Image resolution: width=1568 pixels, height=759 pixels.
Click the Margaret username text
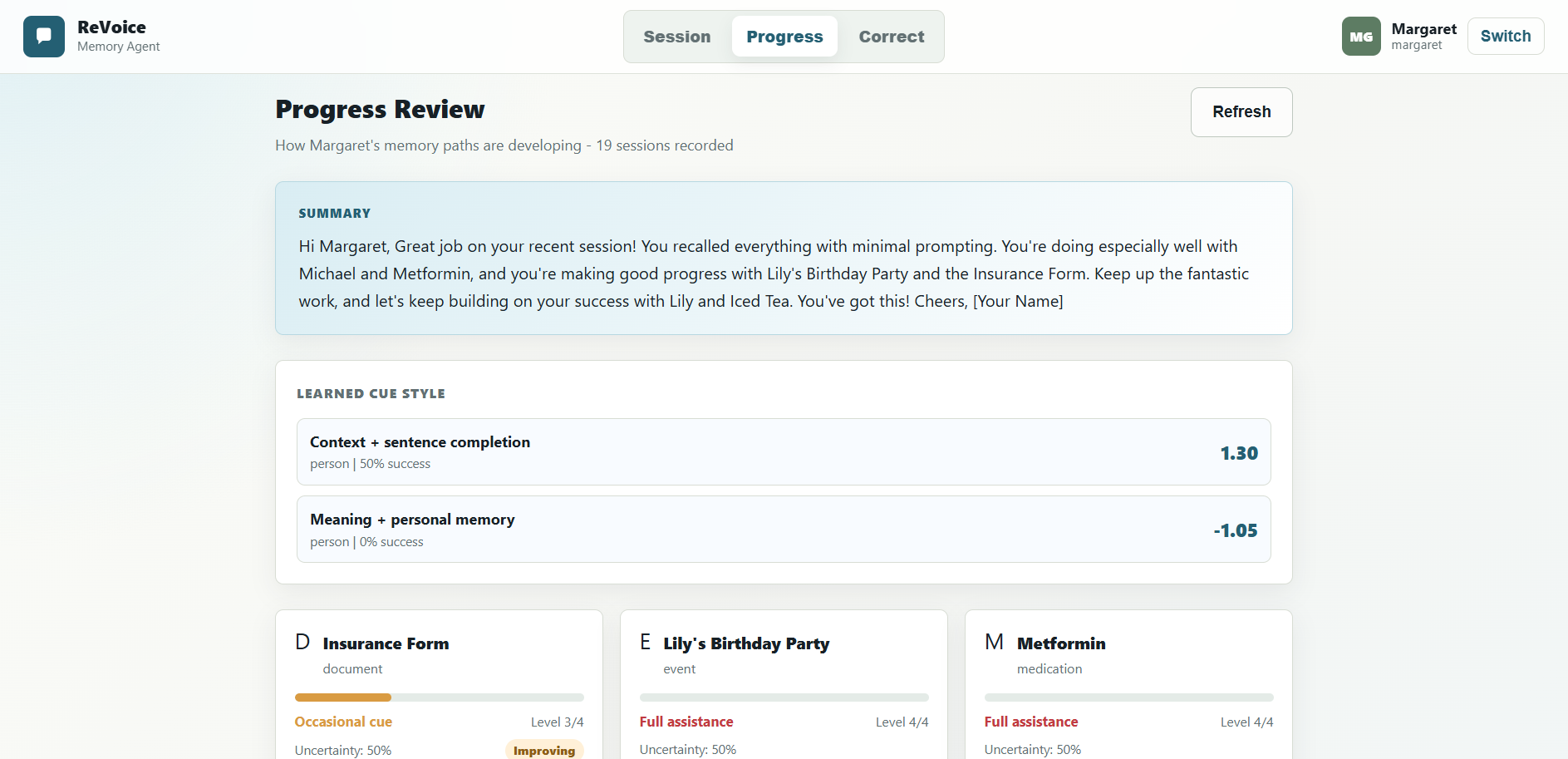[x=1417, y=45]
